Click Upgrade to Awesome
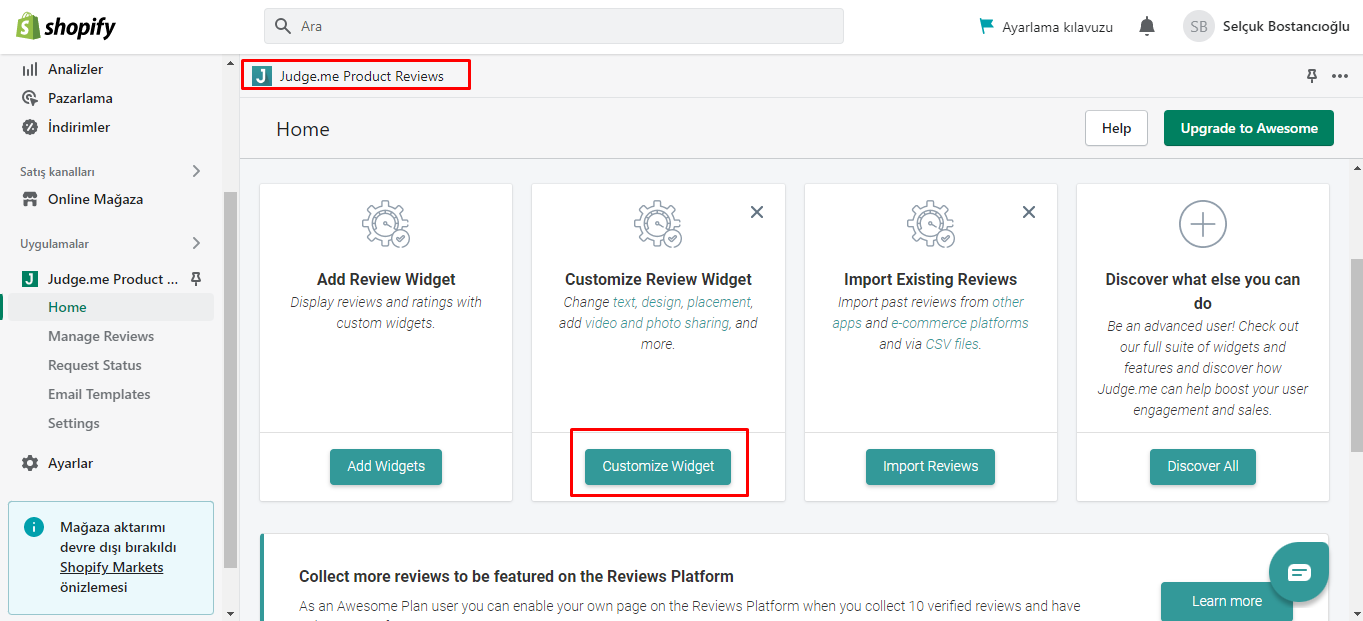Viewport: 1363px width, 621px height. tap(1249, 128)
